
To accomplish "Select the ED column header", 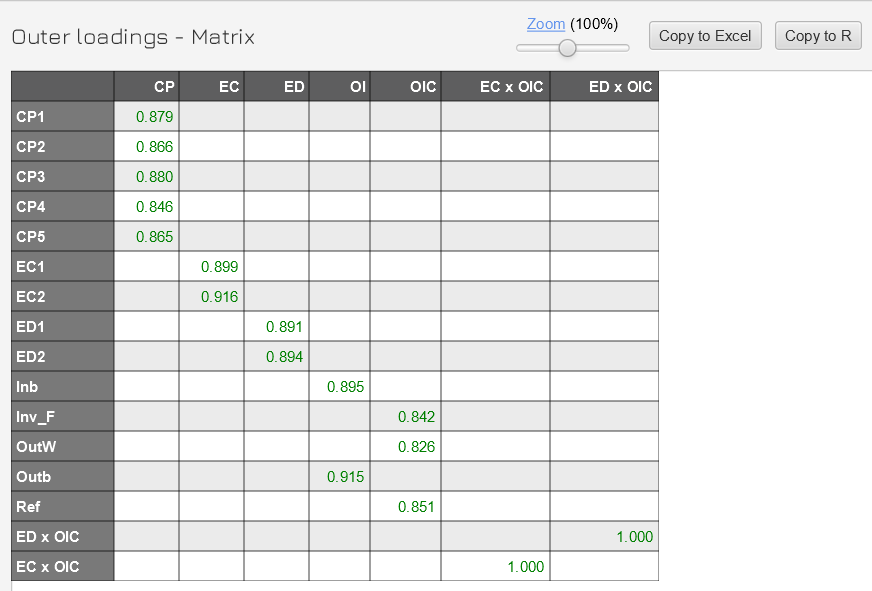I will pyautogui.click(x=276, y=87).
